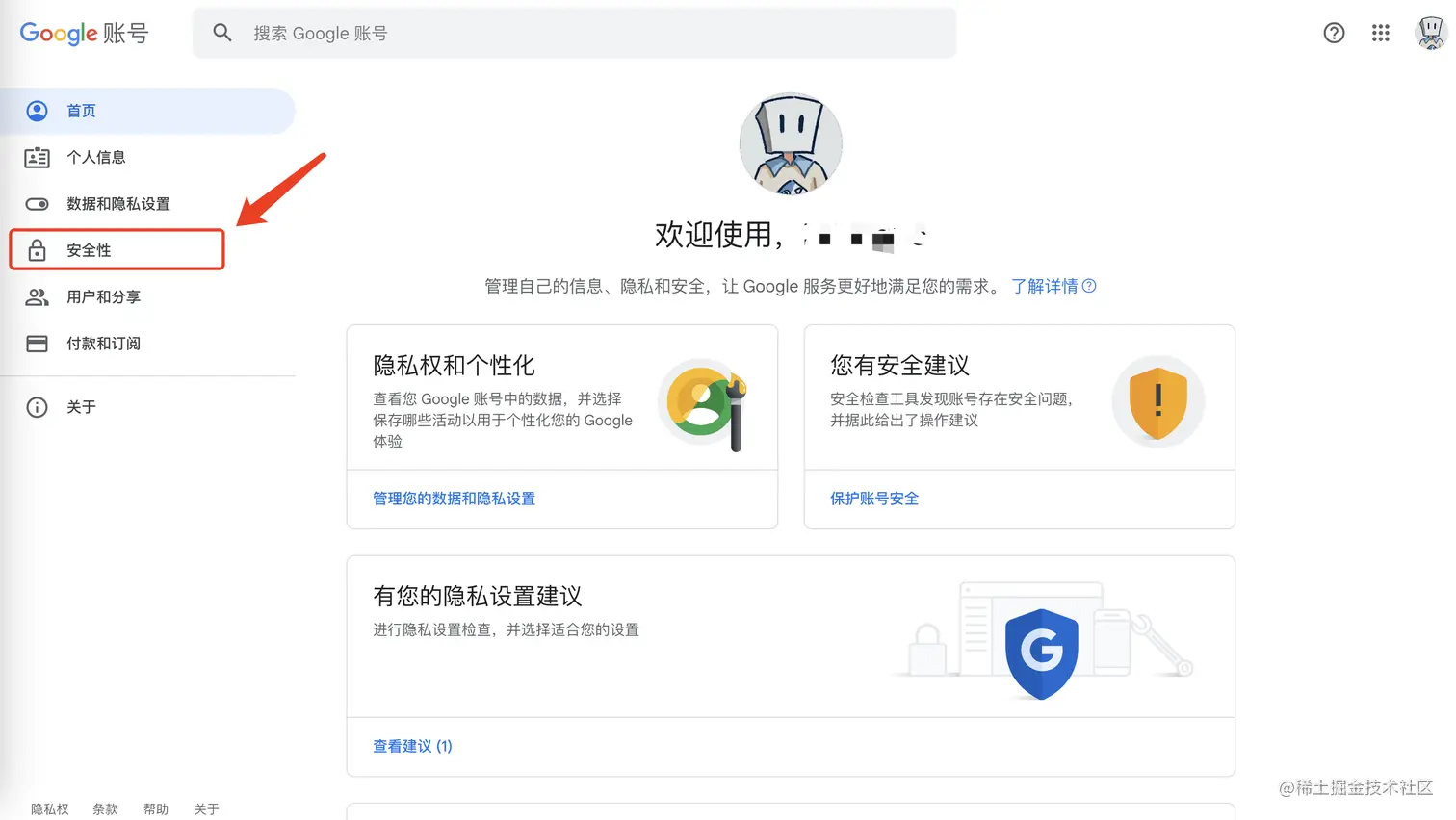The width and height of the screenshot is (1456, 820).
Task: Open 管理您的数据和隐私设置 link
Action: [454, 499]
